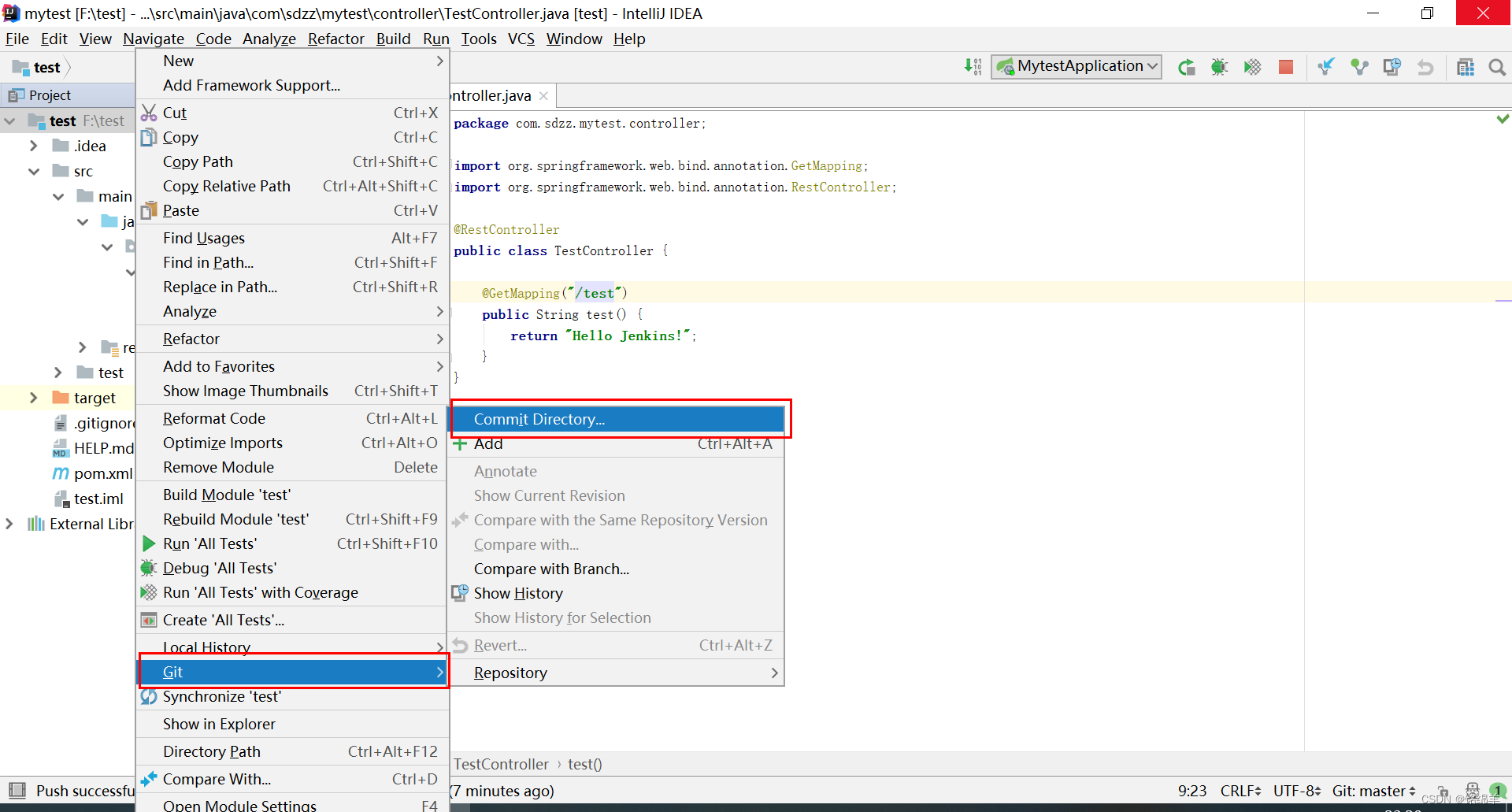Click the Revert undo arrow toolbar icon
Viewport: 1512px width, 812px height.
(x=1425, y=68)
